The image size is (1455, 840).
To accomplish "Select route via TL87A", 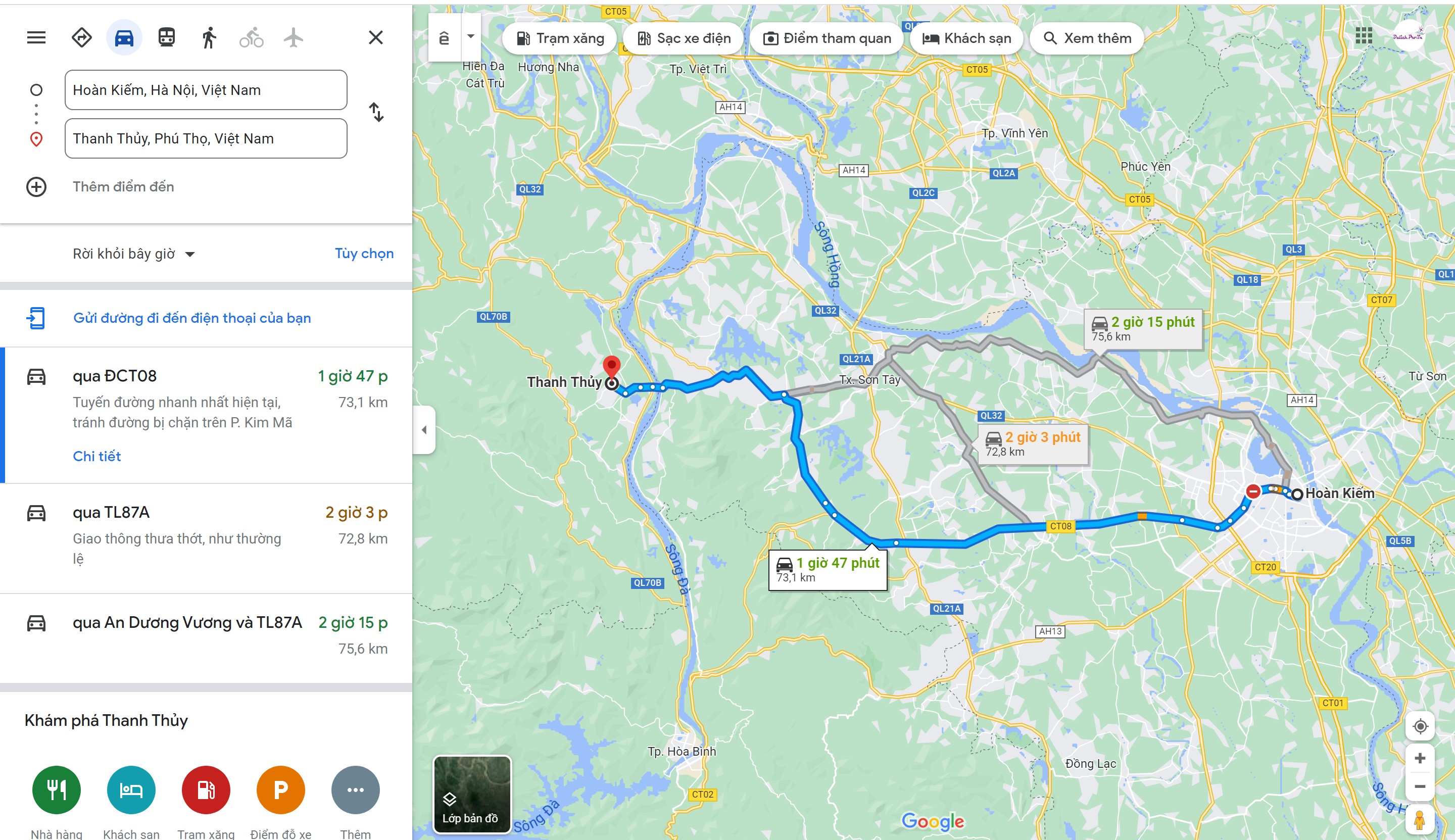I will (206, 538).
